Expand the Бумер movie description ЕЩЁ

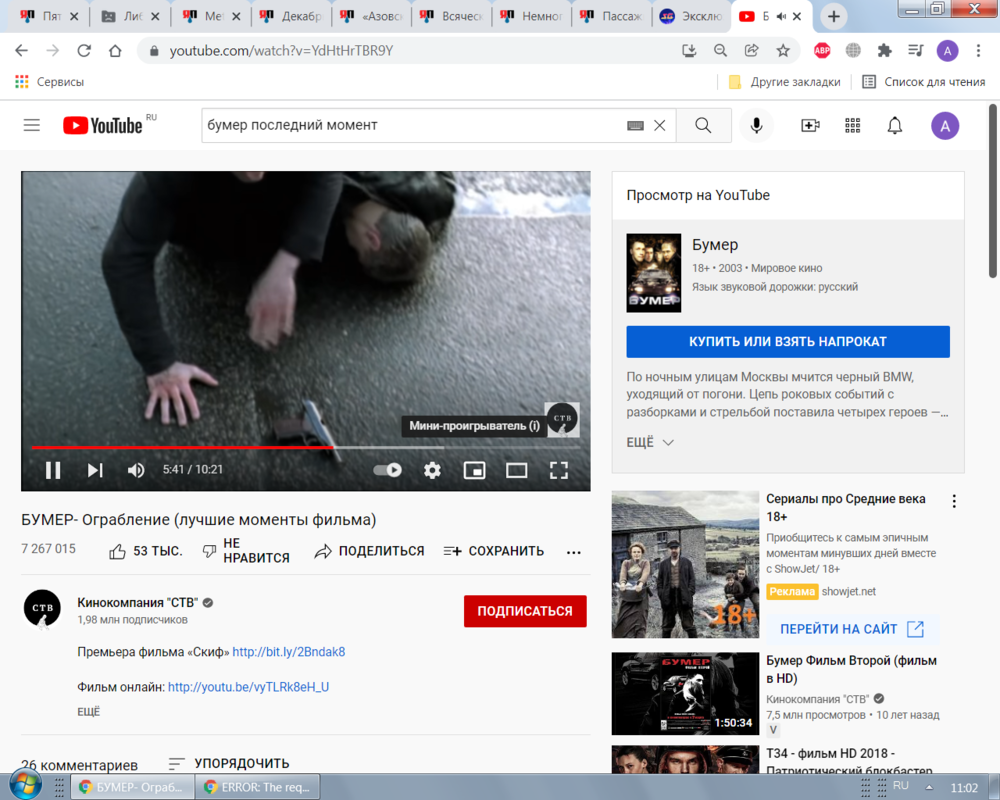tap(650, 443)
